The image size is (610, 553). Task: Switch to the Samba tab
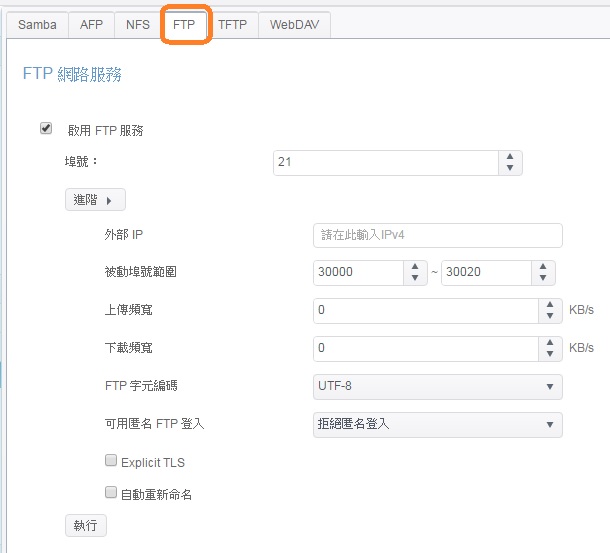click(37, 25)
